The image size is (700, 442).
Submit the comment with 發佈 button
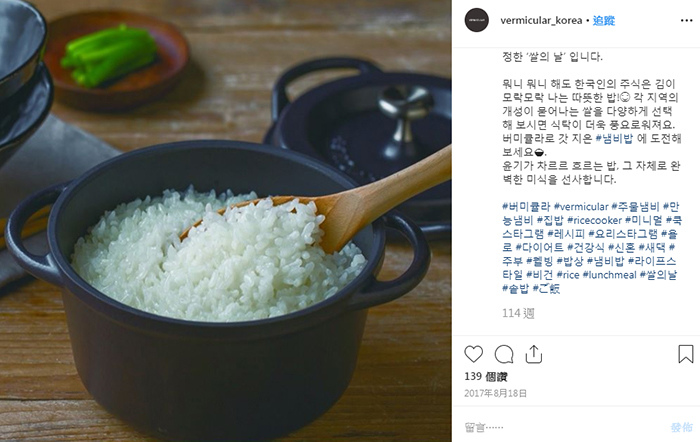[x=681, y=427]
